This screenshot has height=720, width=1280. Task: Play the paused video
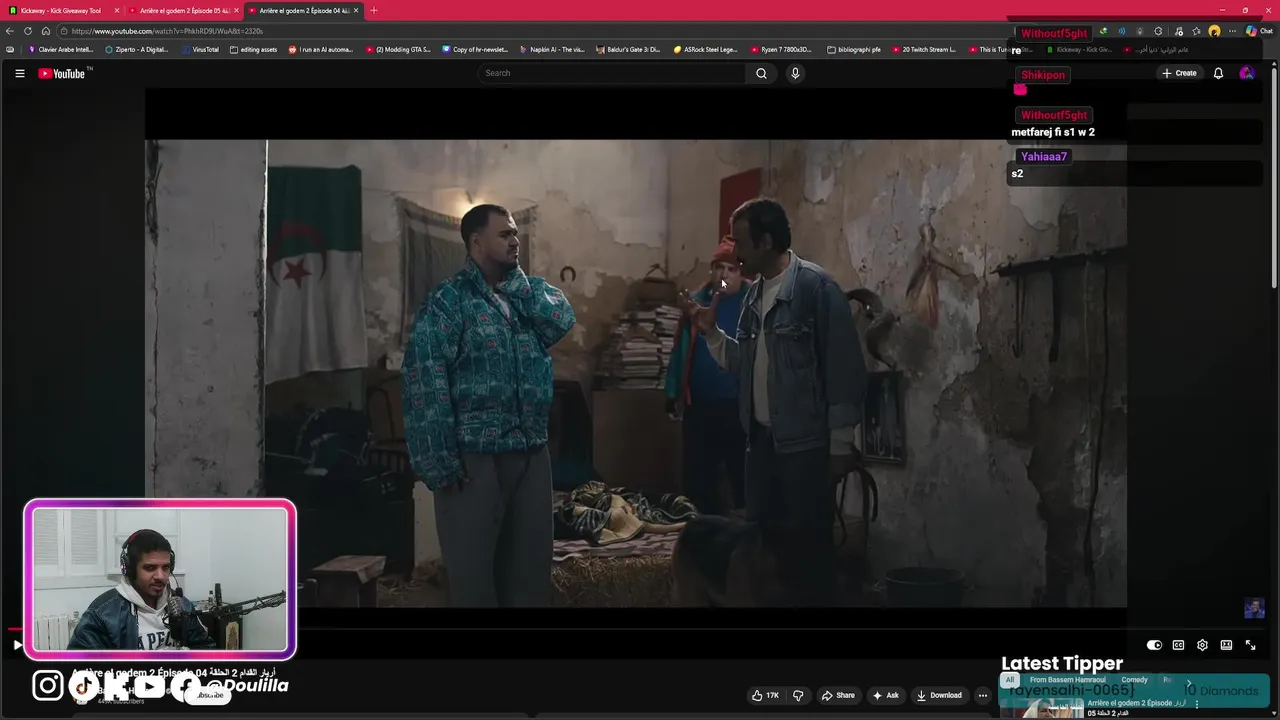coord(17,645)
